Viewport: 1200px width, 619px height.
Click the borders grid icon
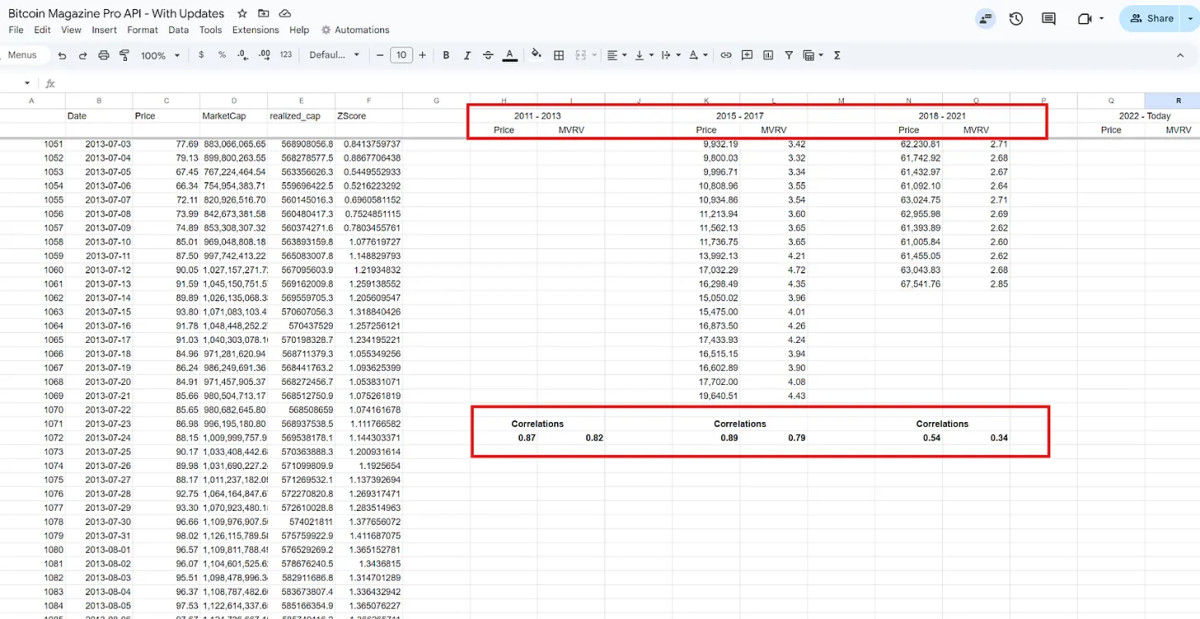coord(559,56)
